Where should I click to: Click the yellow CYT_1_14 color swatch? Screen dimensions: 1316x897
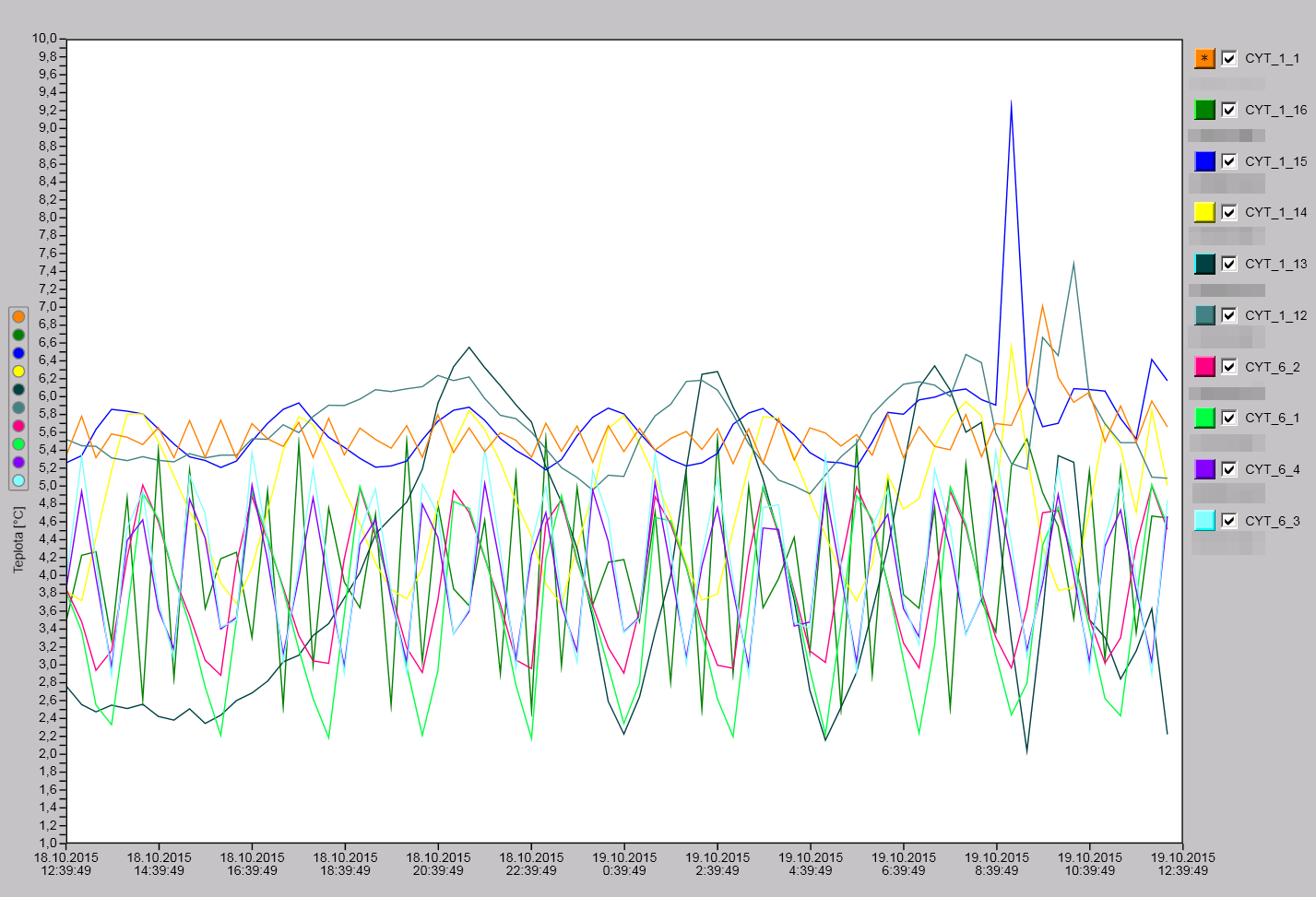[x=1204, y=212]
